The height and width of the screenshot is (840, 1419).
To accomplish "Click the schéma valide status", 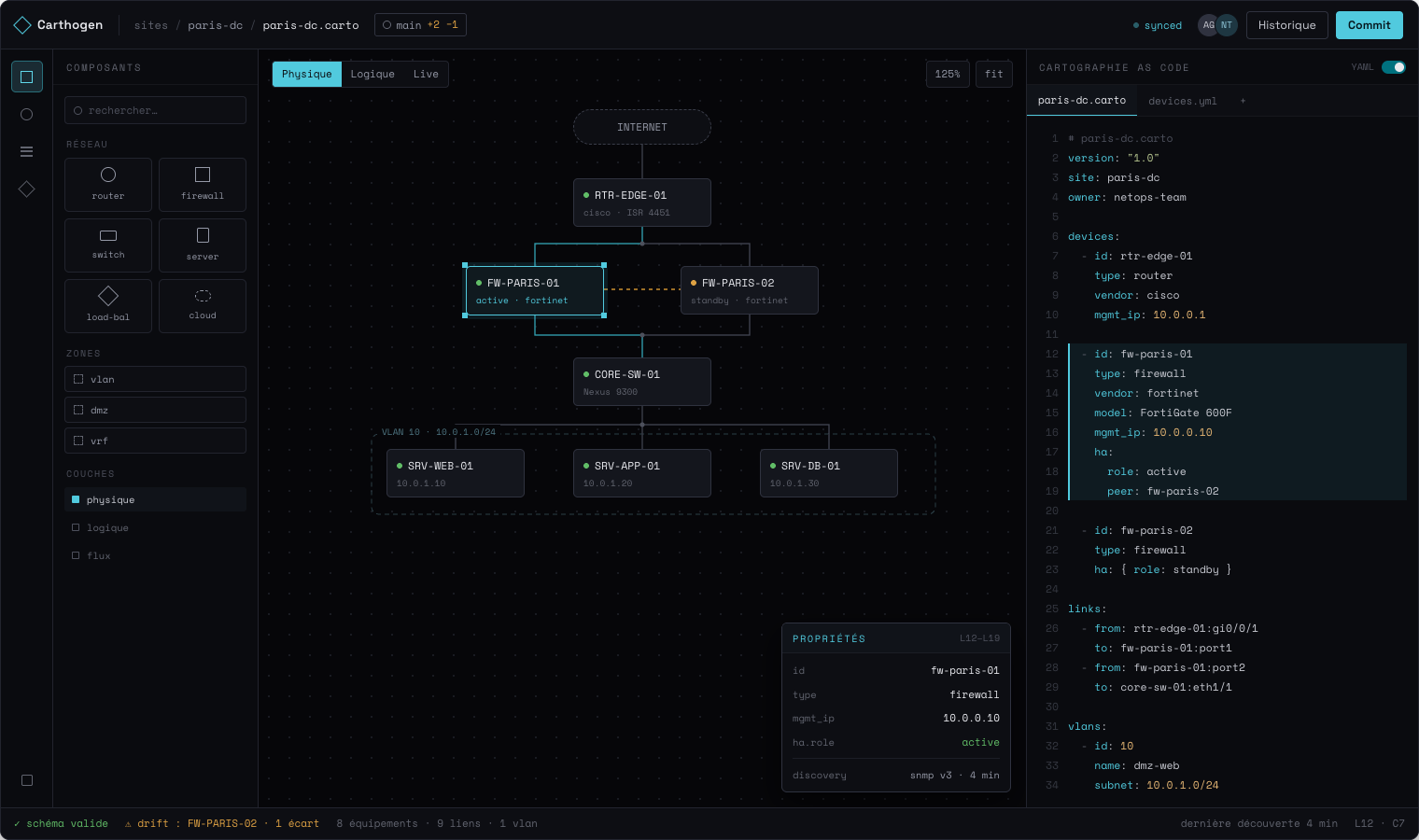I will point(62,823).
